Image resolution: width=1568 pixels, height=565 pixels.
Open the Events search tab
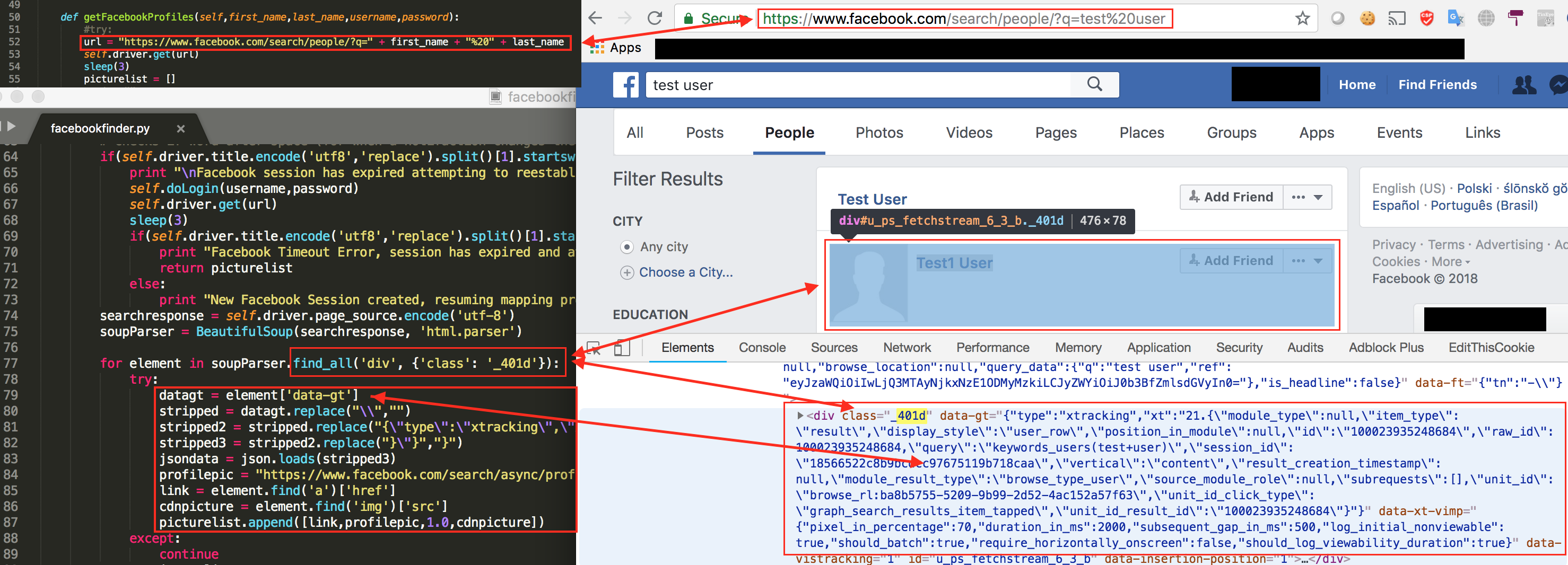1399,133
